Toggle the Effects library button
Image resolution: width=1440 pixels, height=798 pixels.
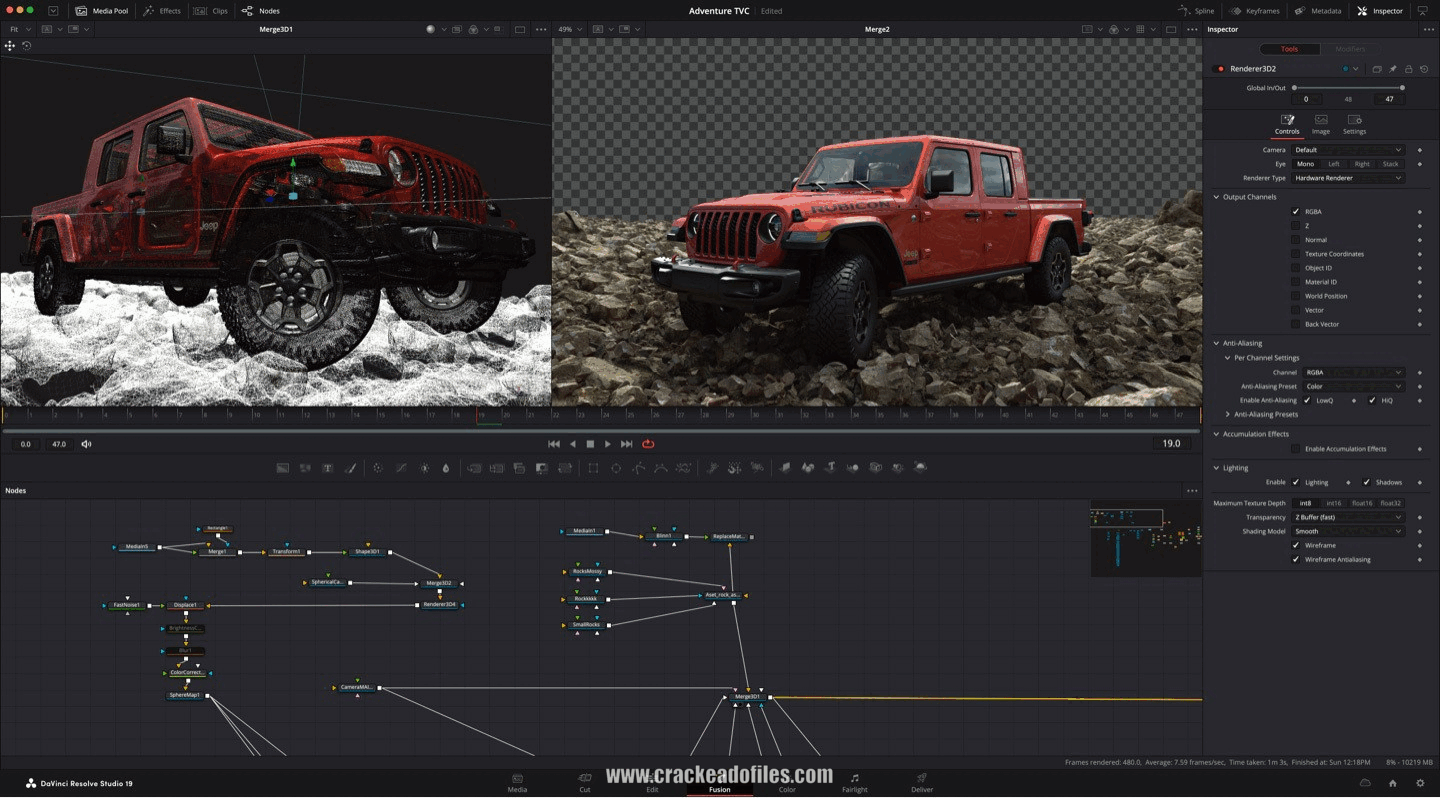[x=162, y=11]
